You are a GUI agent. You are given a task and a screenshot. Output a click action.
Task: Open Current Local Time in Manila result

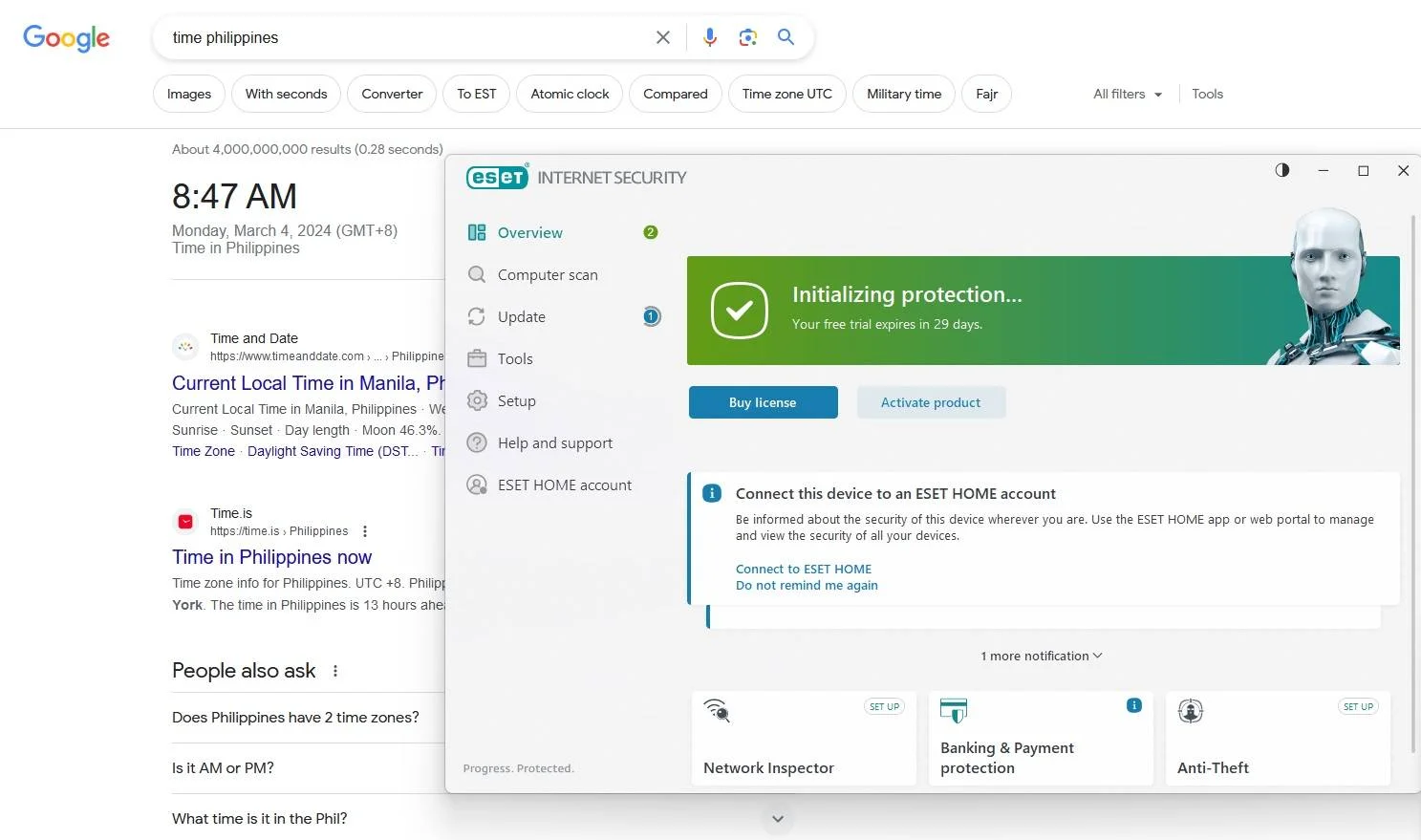tap(308, 383)
